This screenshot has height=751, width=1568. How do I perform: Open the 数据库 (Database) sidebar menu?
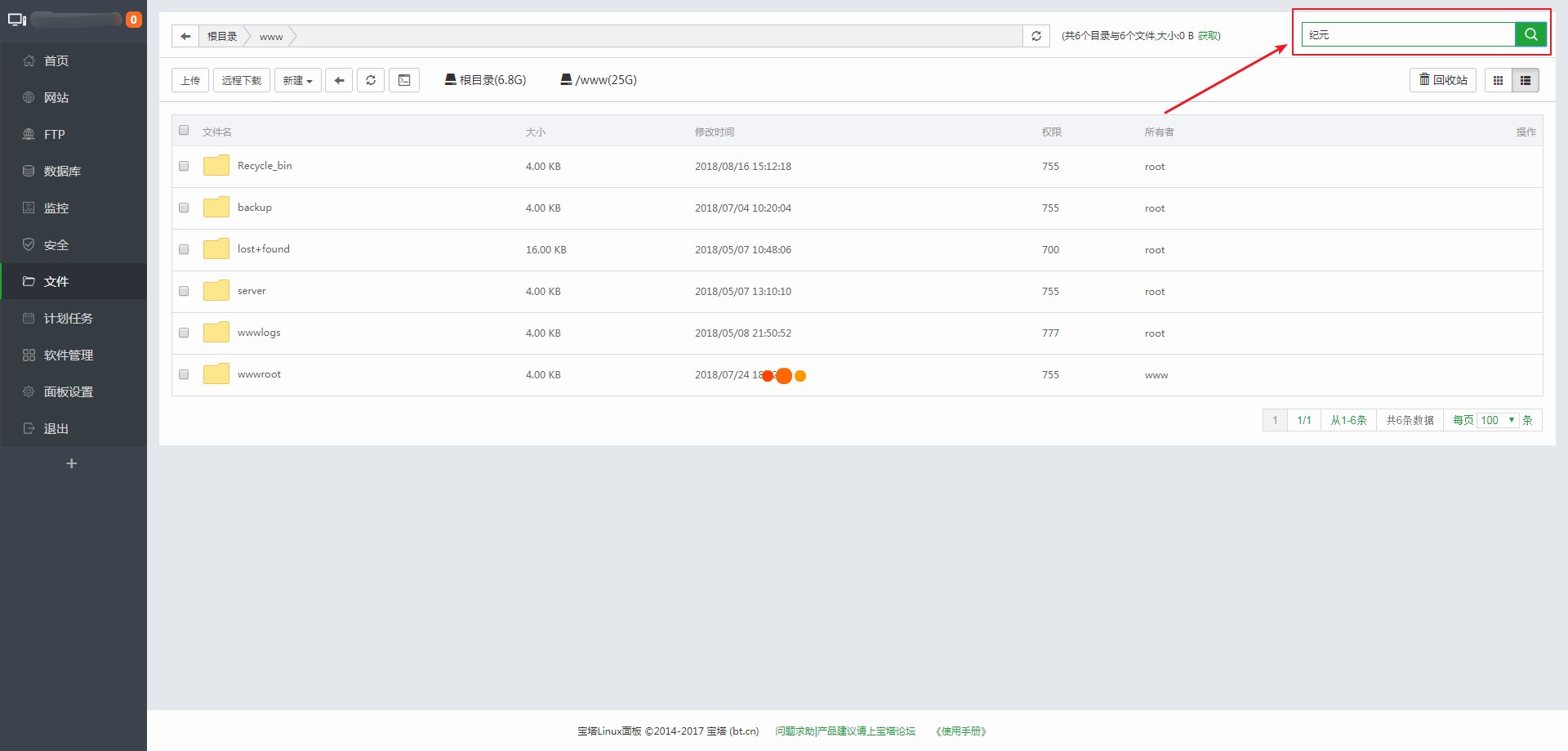click(x=62, y=171)
